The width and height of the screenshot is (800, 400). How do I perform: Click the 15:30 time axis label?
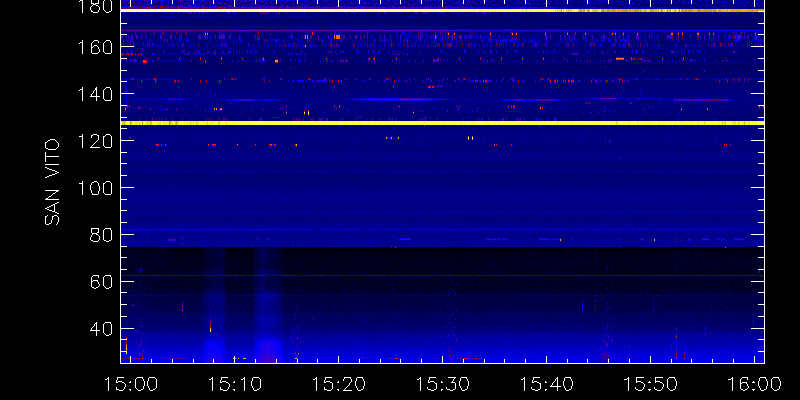(x=442, y=384)
